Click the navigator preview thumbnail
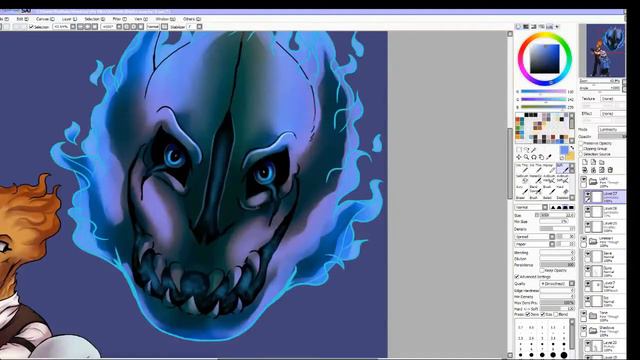640x360 pixels. (x=605, y=51)
